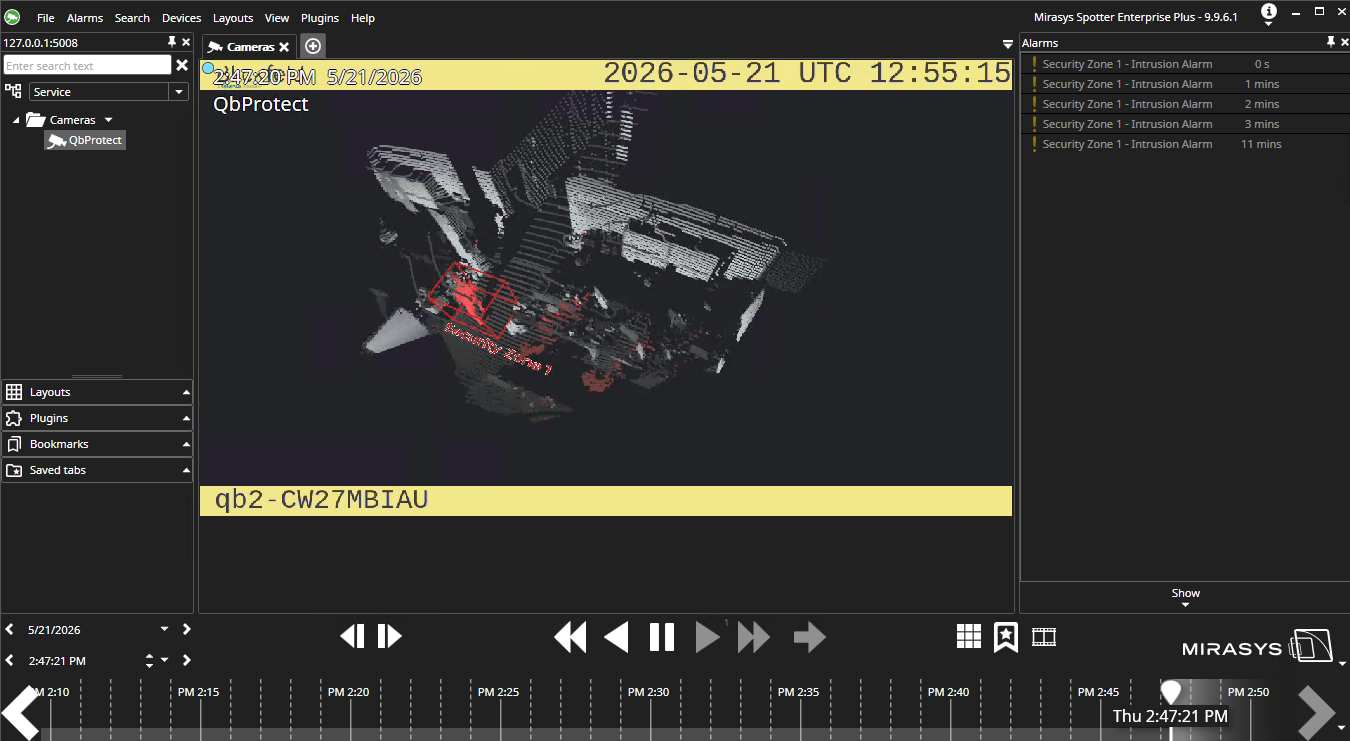
Task: Expand the Layouts section
Action: [97, 392]
